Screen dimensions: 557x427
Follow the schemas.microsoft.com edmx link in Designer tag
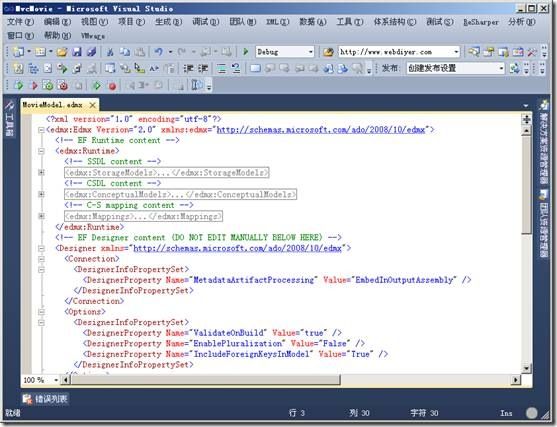point(237,248)
